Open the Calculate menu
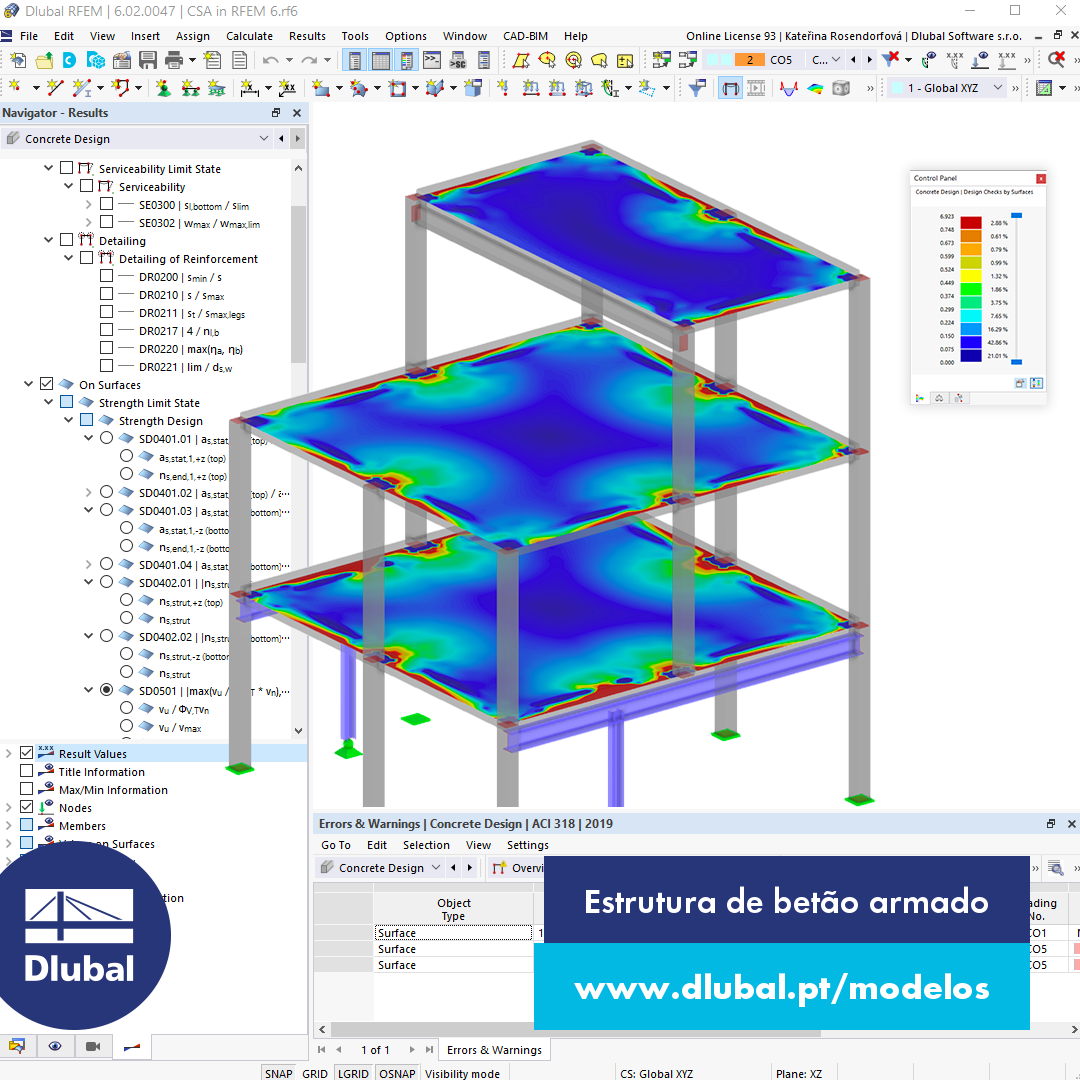 (249, 36)
